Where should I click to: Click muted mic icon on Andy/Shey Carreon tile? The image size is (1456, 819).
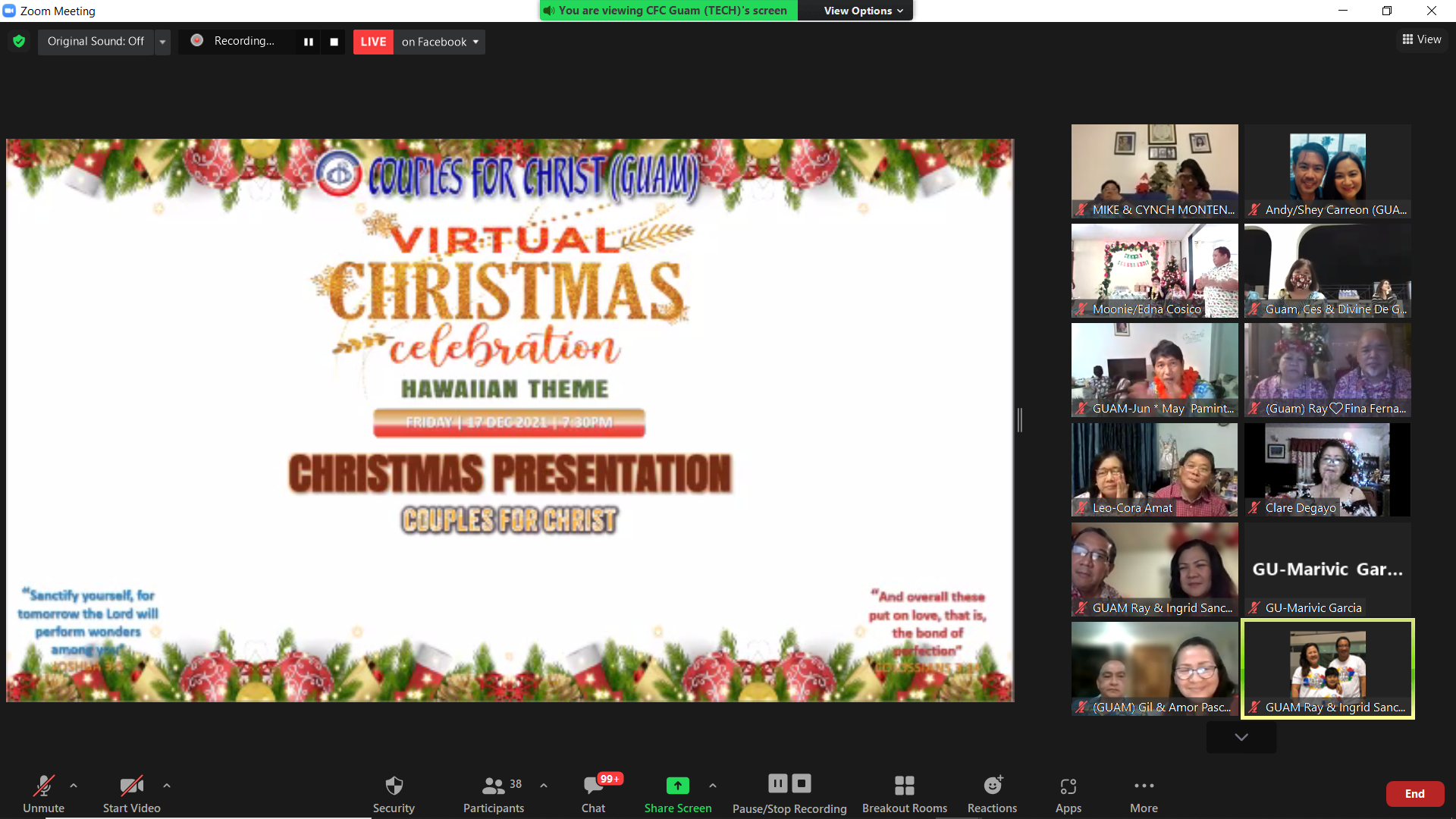pyautogui.click(x=1254, y=210)
